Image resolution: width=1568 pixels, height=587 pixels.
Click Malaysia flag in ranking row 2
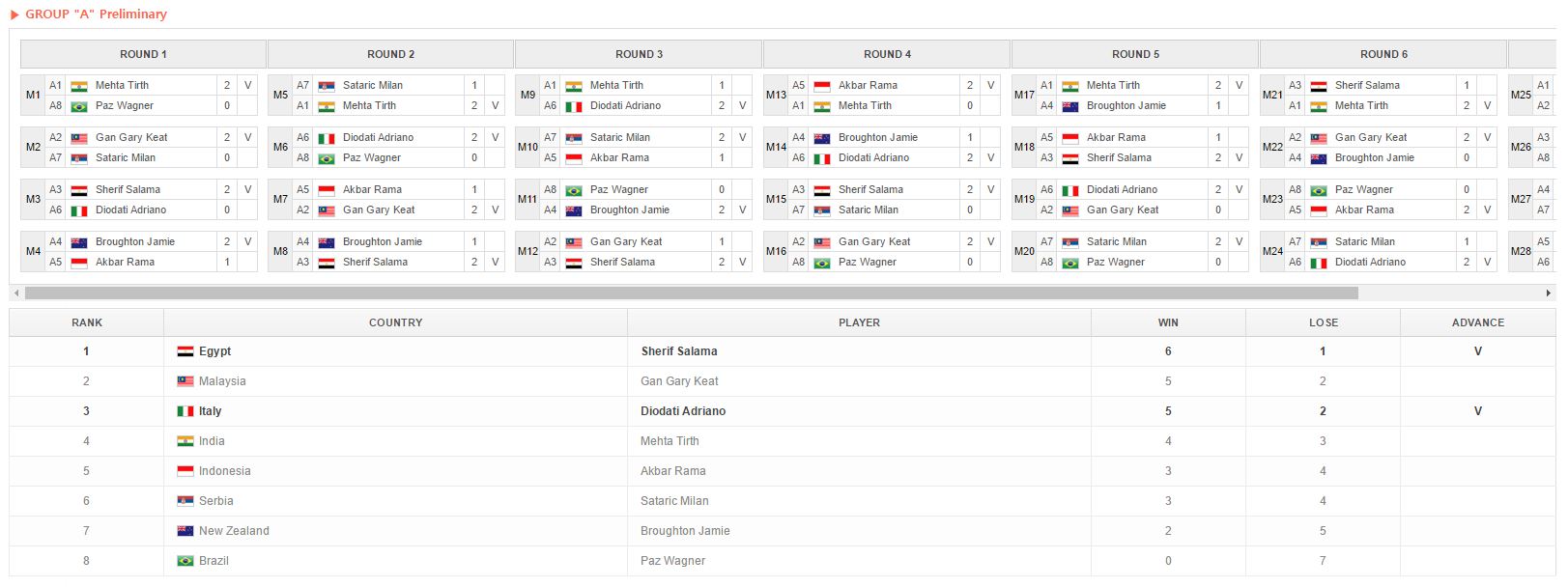click(185, 381)
